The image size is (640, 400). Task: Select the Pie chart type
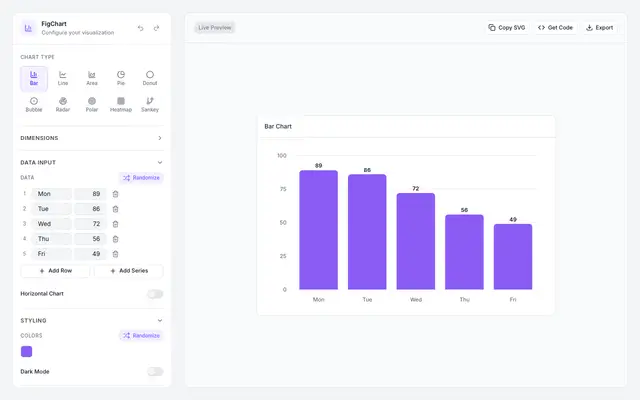121,78
